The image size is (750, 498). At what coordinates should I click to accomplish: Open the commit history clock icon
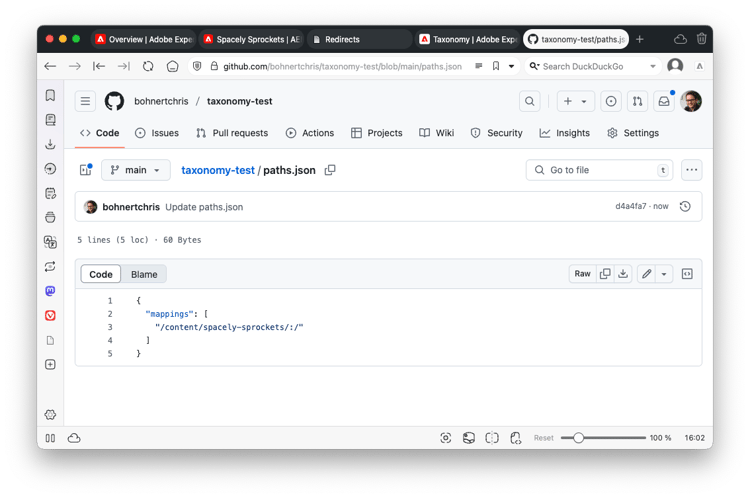point(685,206)
